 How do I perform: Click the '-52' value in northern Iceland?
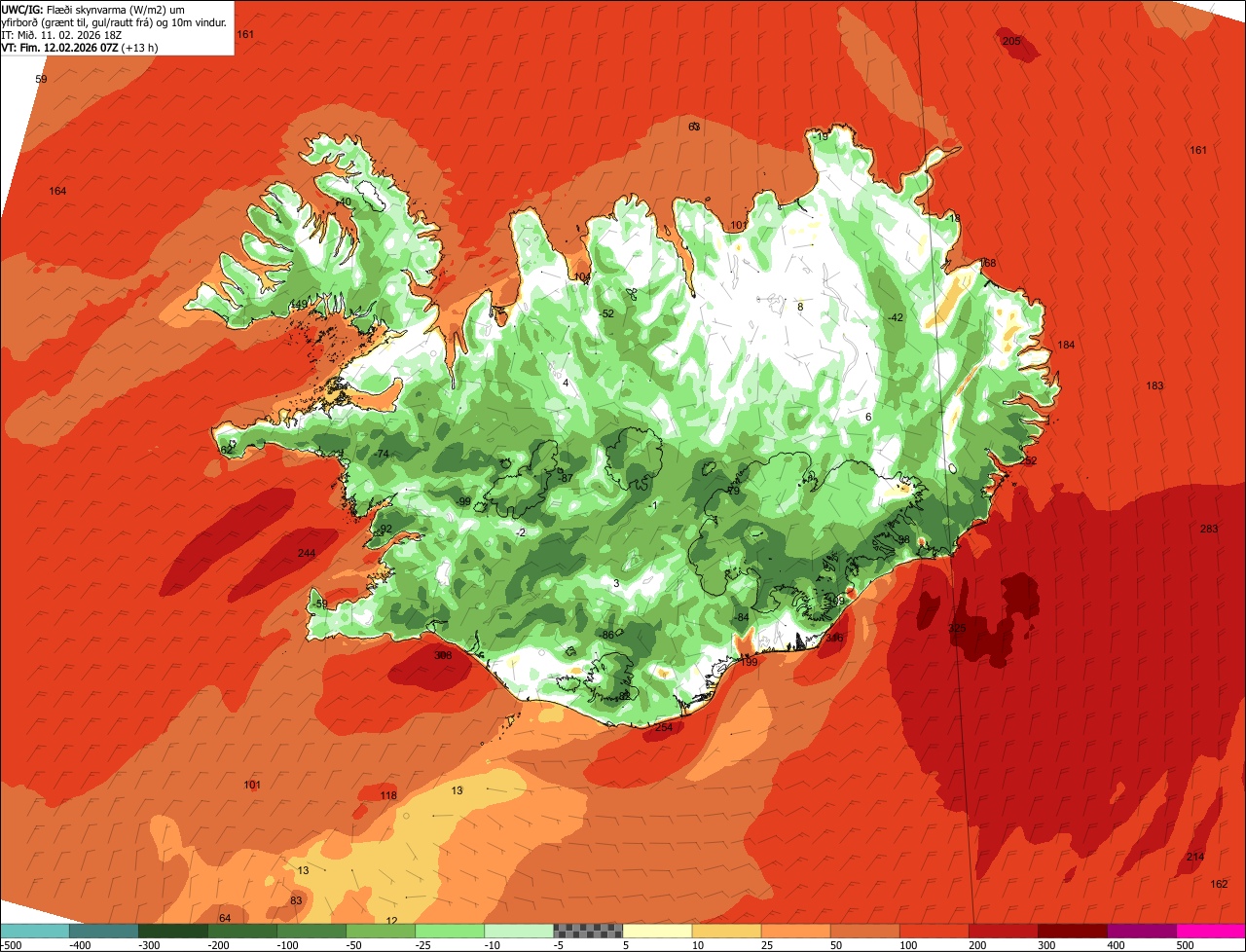coord(606,313)
